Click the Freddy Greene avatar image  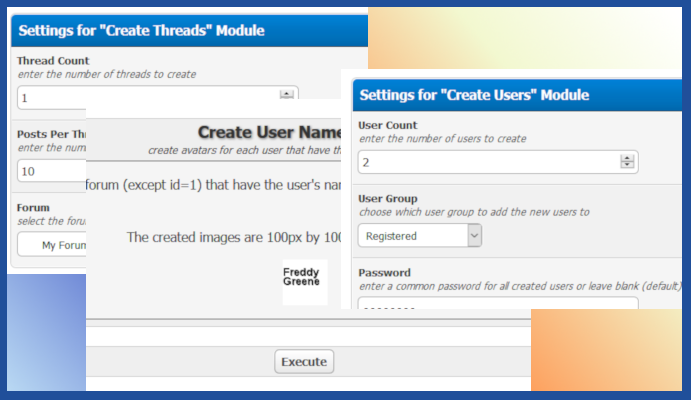[x=304, y=281]
